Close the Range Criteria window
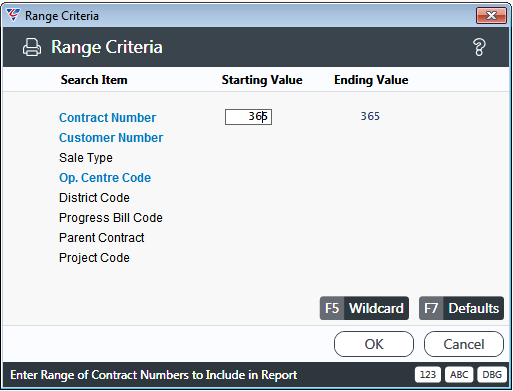 [x=491, y=15]
